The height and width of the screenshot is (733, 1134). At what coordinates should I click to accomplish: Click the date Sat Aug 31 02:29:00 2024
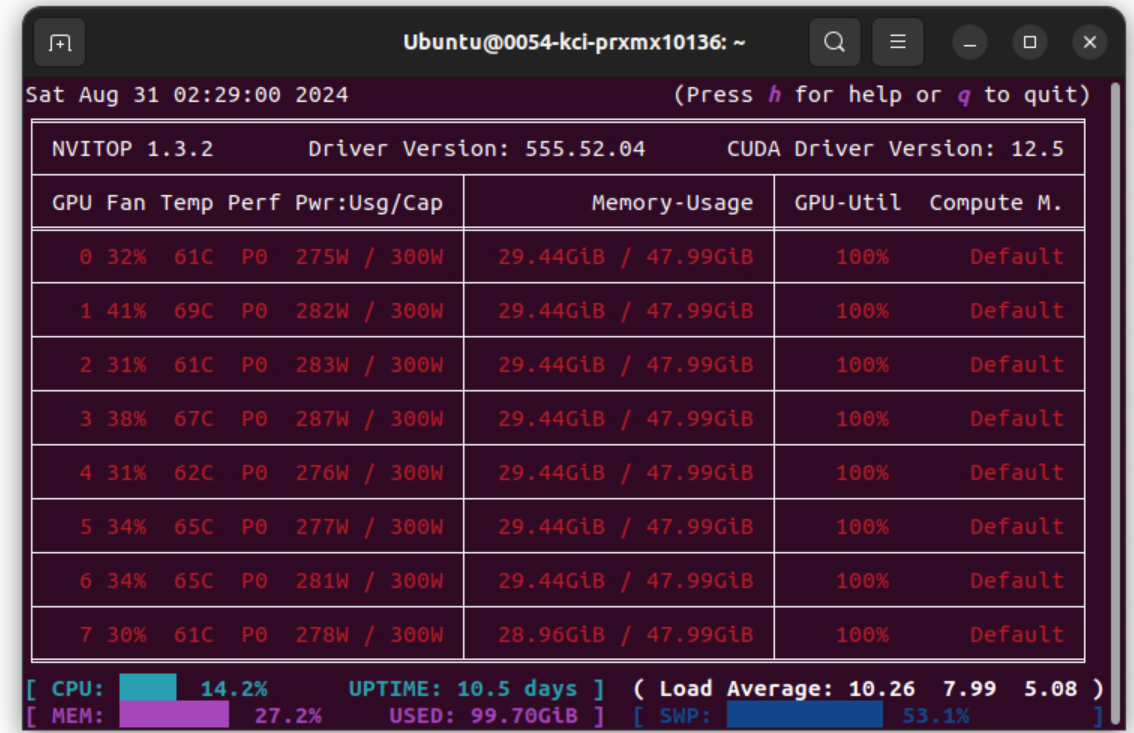[187, 95]
